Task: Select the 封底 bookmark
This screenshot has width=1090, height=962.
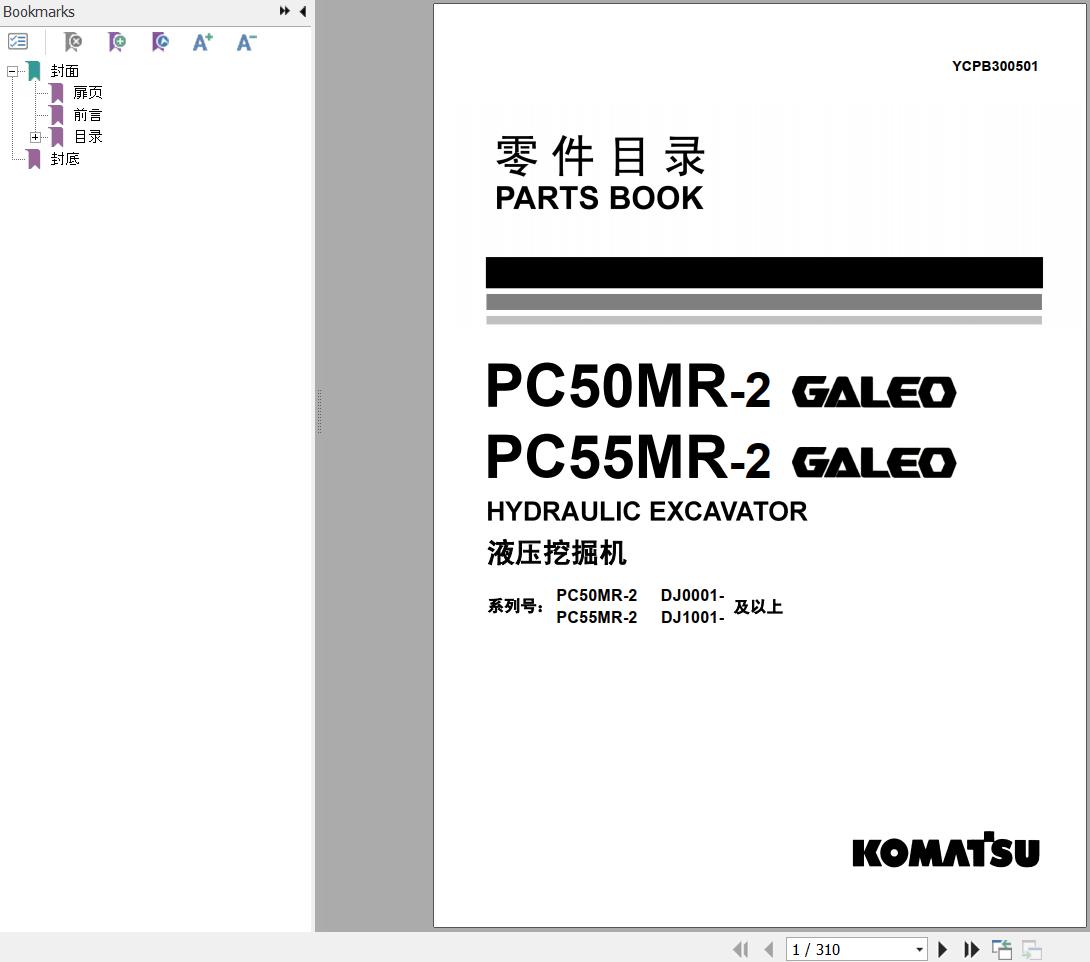Action: click(x=65, y=159)
